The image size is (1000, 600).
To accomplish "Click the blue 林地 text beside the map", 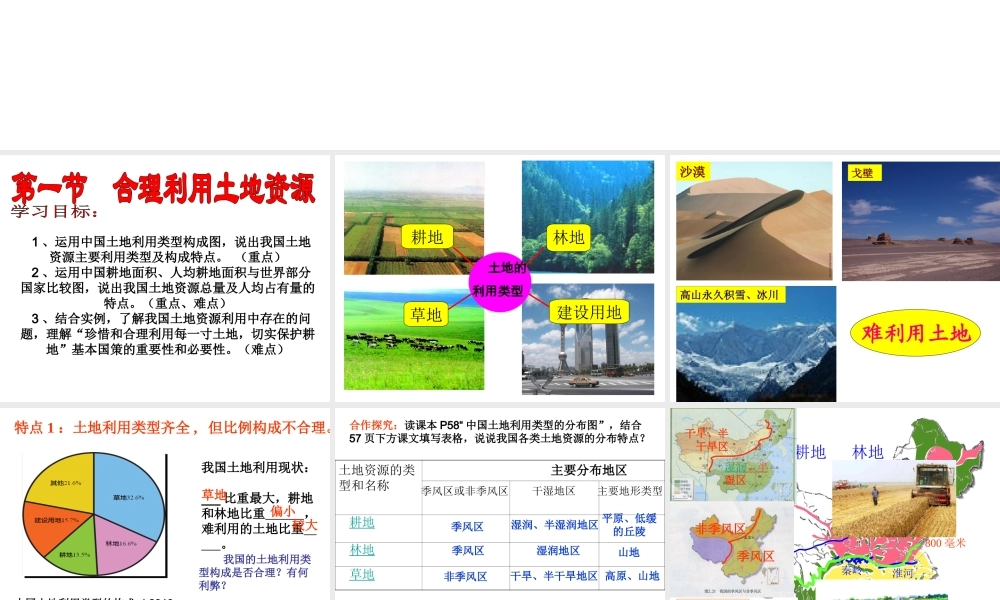I will pos(868,452).
